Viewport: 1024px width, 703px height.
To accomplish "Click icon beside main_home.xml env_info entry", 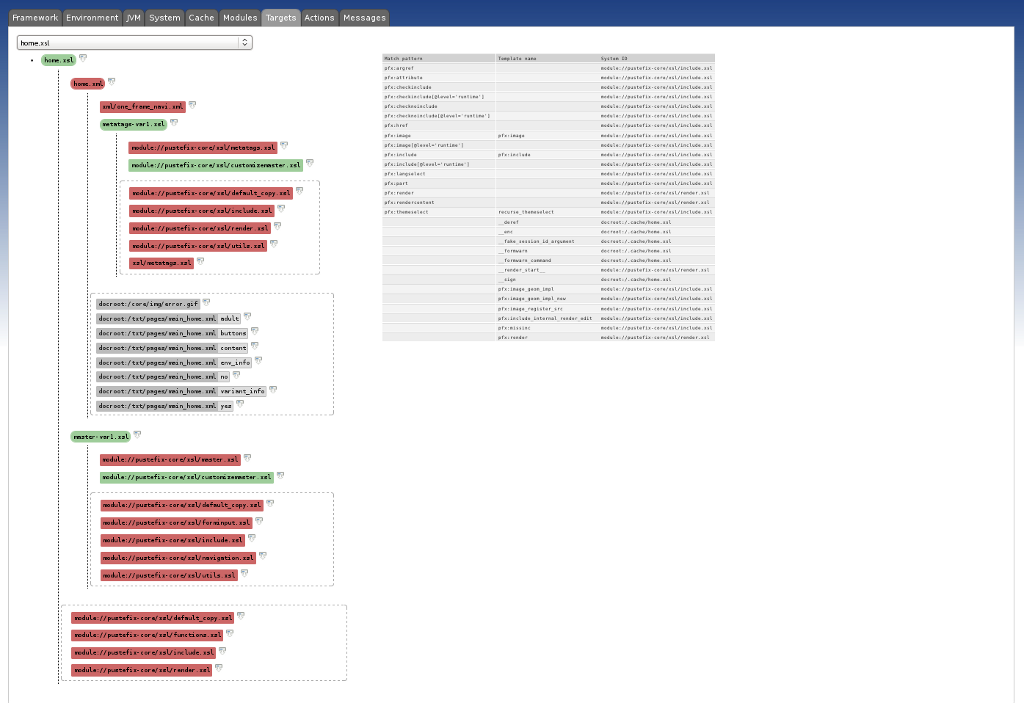I will pos(259,360).
